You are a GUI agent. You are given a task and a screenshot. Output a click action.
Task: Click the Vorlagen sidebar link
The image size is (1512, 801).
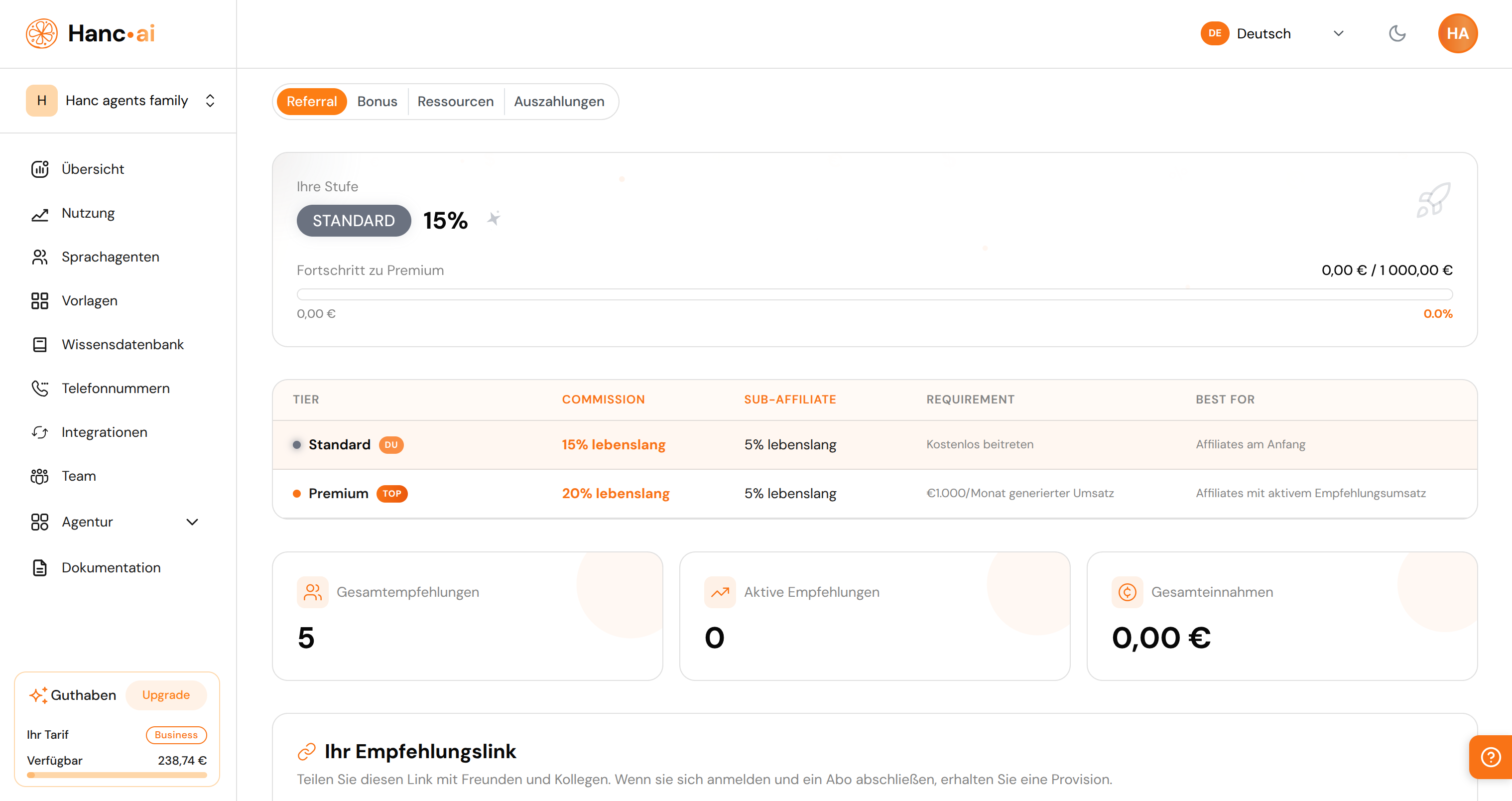(89, 301)
